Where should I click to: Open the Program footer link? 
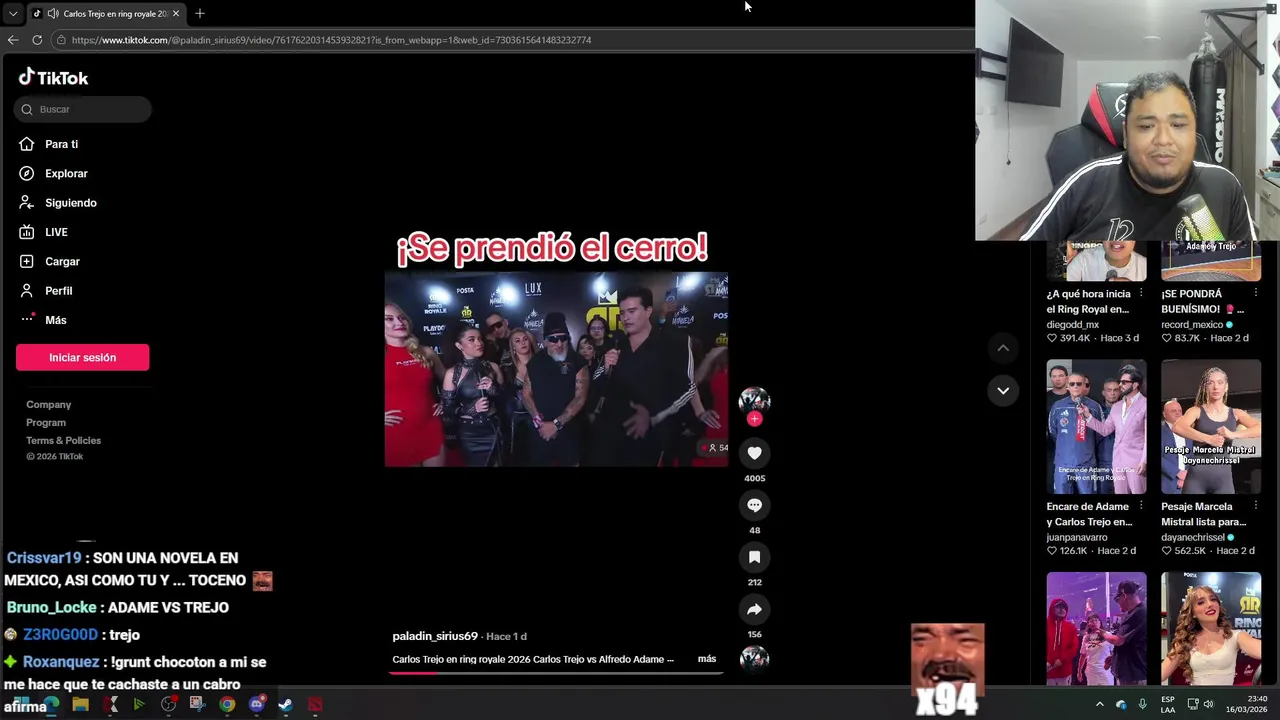pyautogui.click(x=46, y=423)
